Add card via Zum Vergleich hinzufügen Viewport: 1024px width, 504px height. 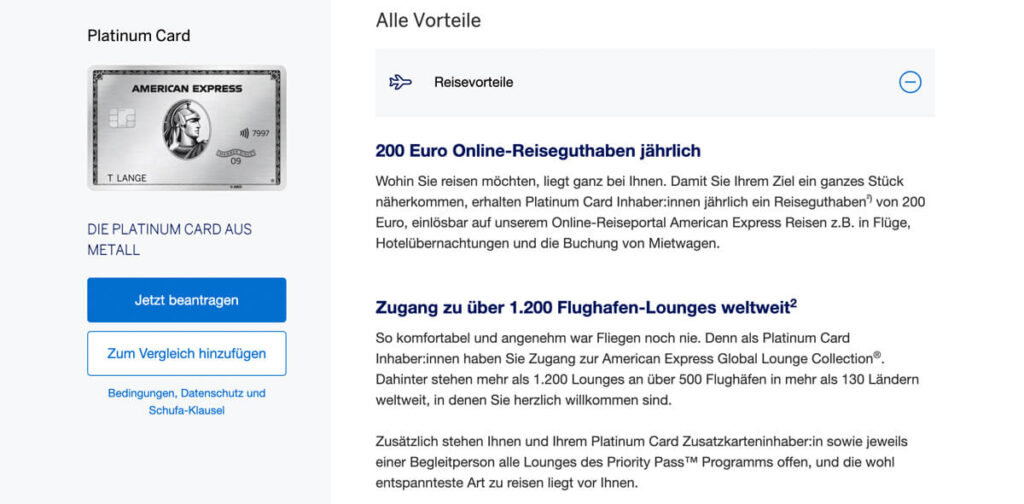coord(187,353)
